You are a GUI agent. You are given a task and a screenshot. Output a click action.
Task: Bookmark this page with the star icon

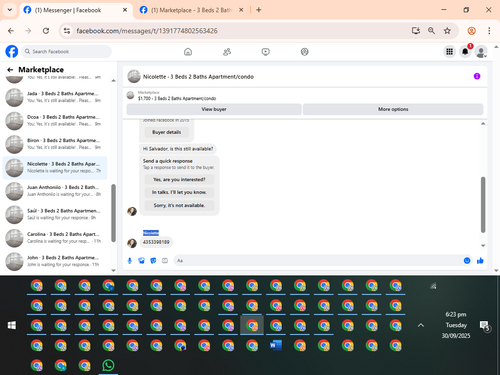447,31
